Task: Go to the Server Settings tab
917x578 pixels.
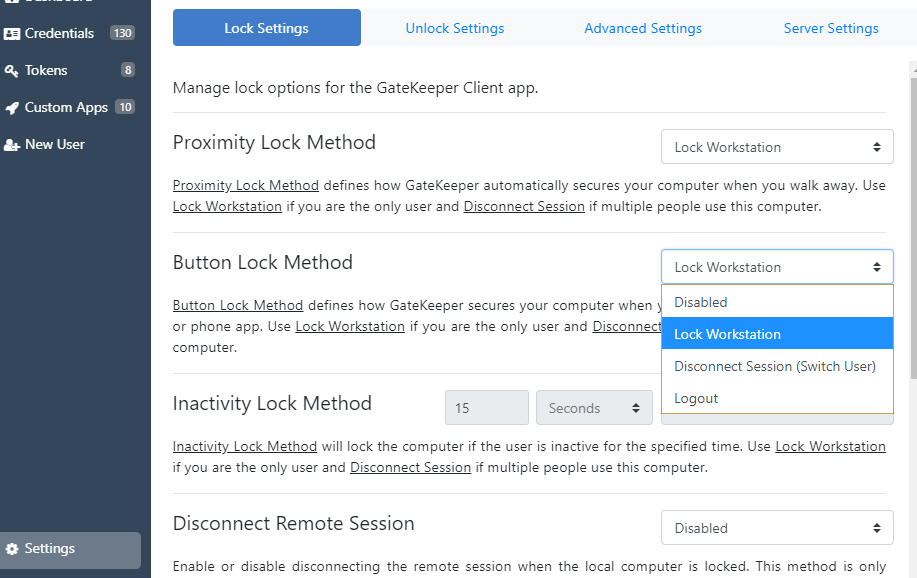Action: (x=831, y=28)
